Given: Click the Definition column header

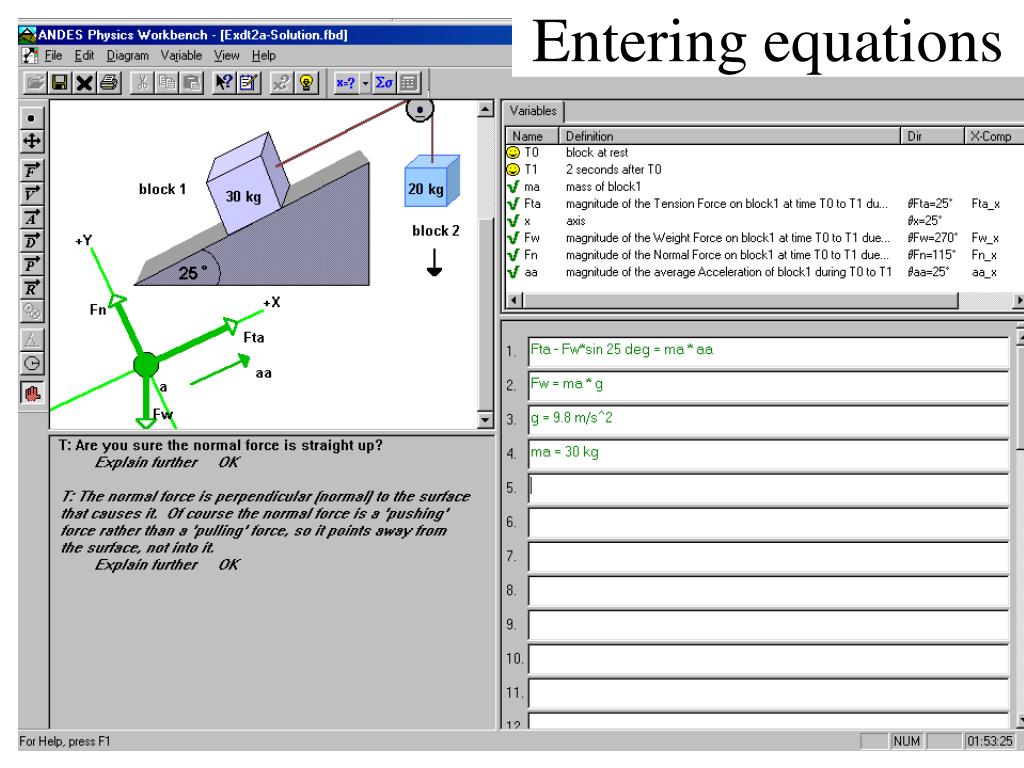Looking at the screenshot, I should click(729, 136).
